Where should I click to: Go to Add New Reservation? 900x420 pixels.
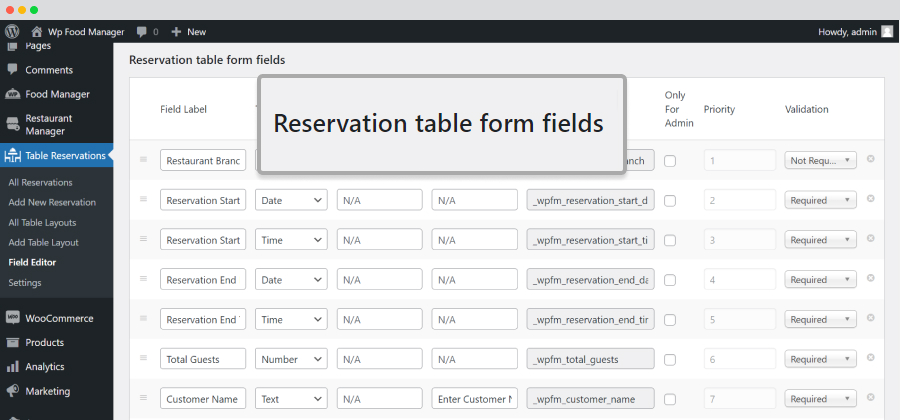point(52,203)
